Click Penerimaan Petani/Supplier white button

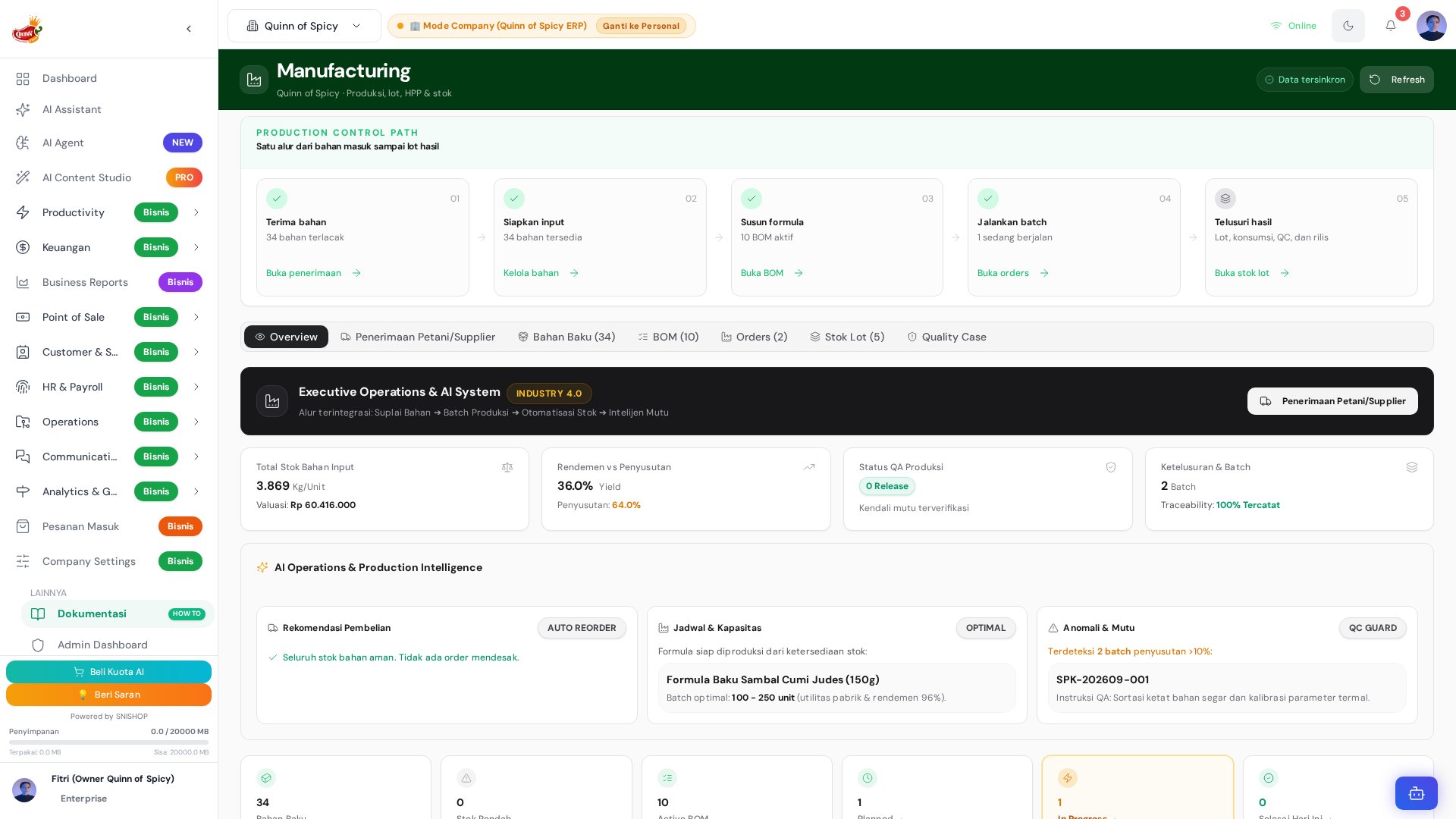[1332, 401]
